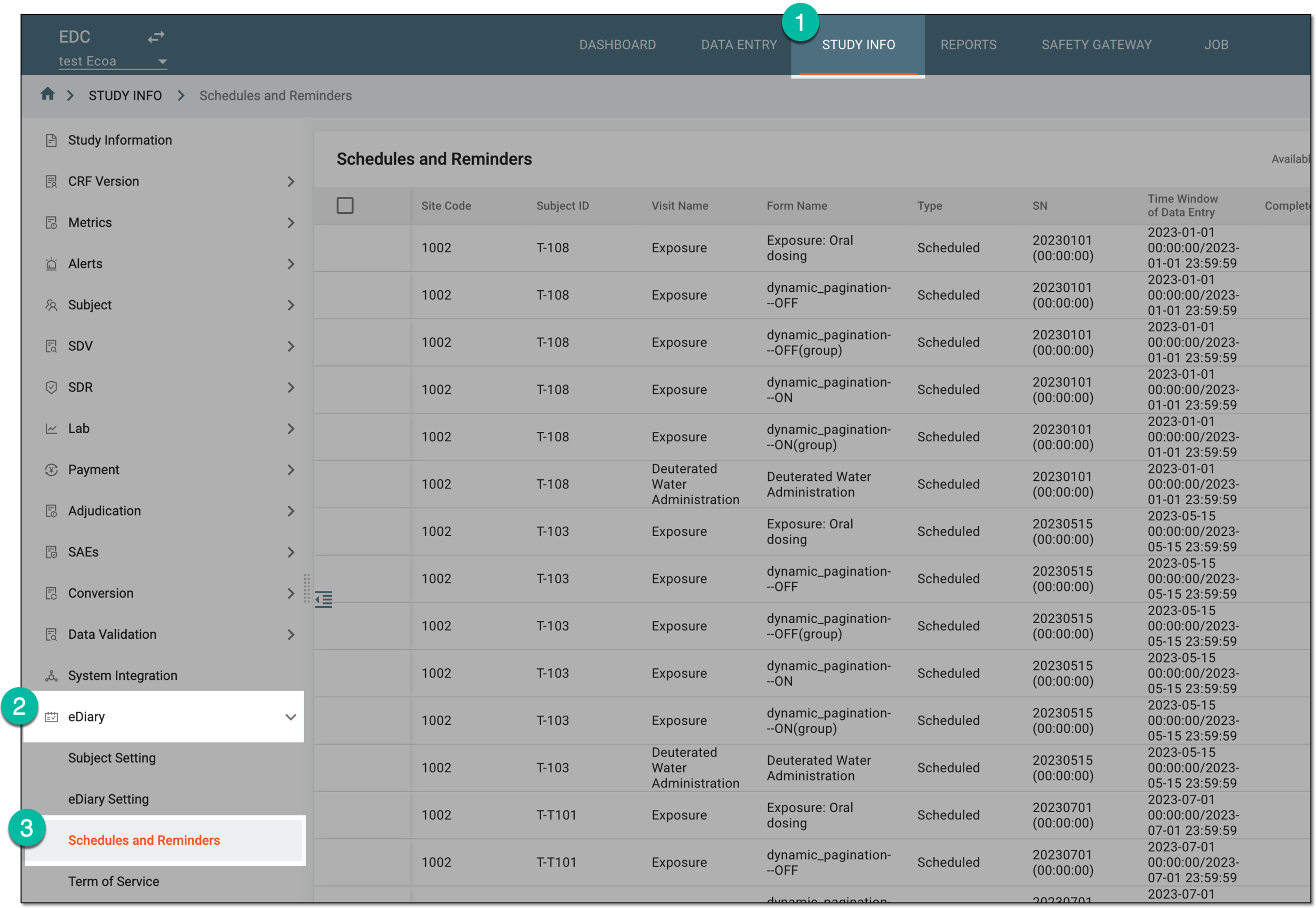Image resolution: width=1316 pixels, height=908 pixels.
Task: Click the System Integration menu label
Action: point(123,675)
